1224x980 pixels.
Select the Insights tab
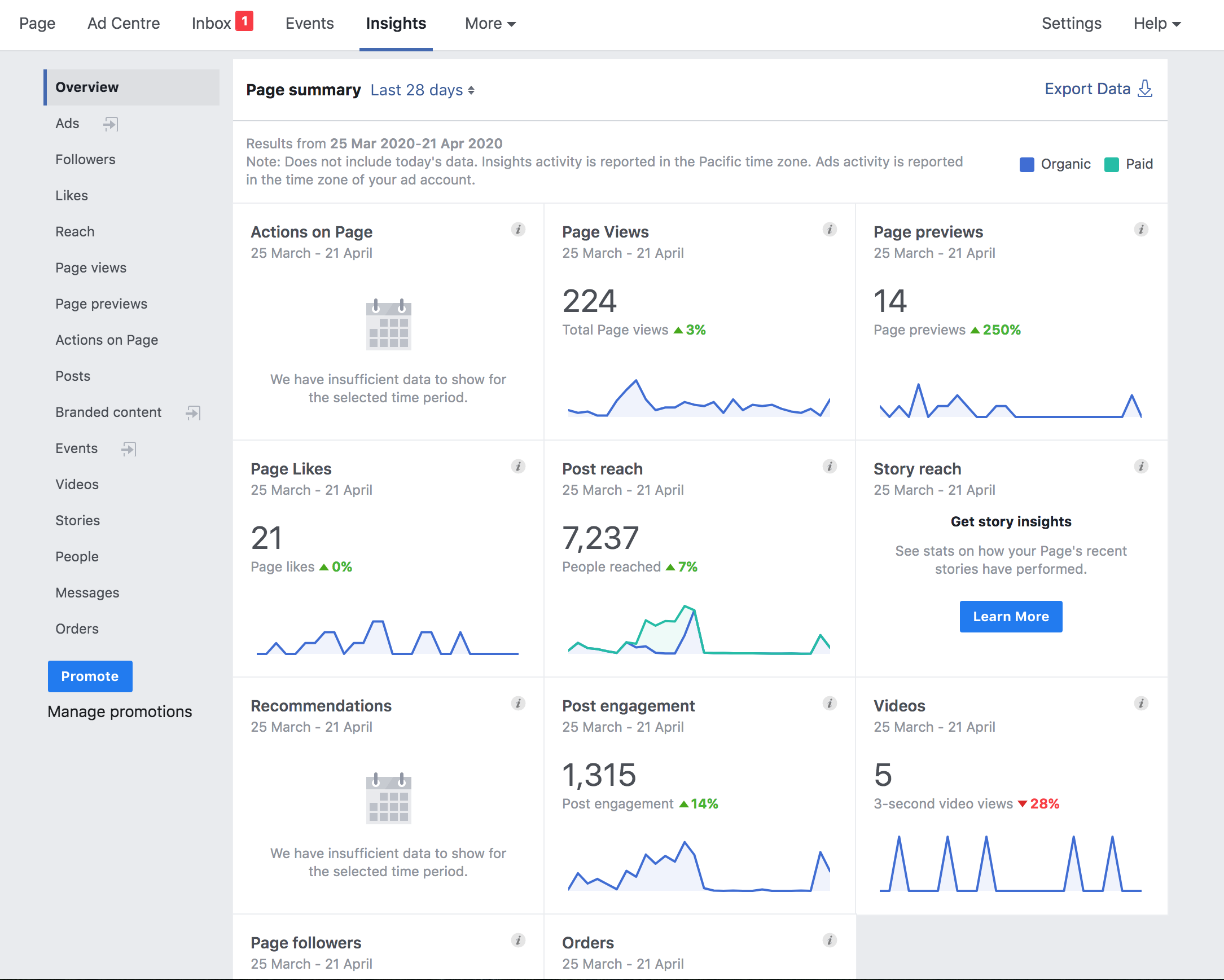[x=396, y=23]
